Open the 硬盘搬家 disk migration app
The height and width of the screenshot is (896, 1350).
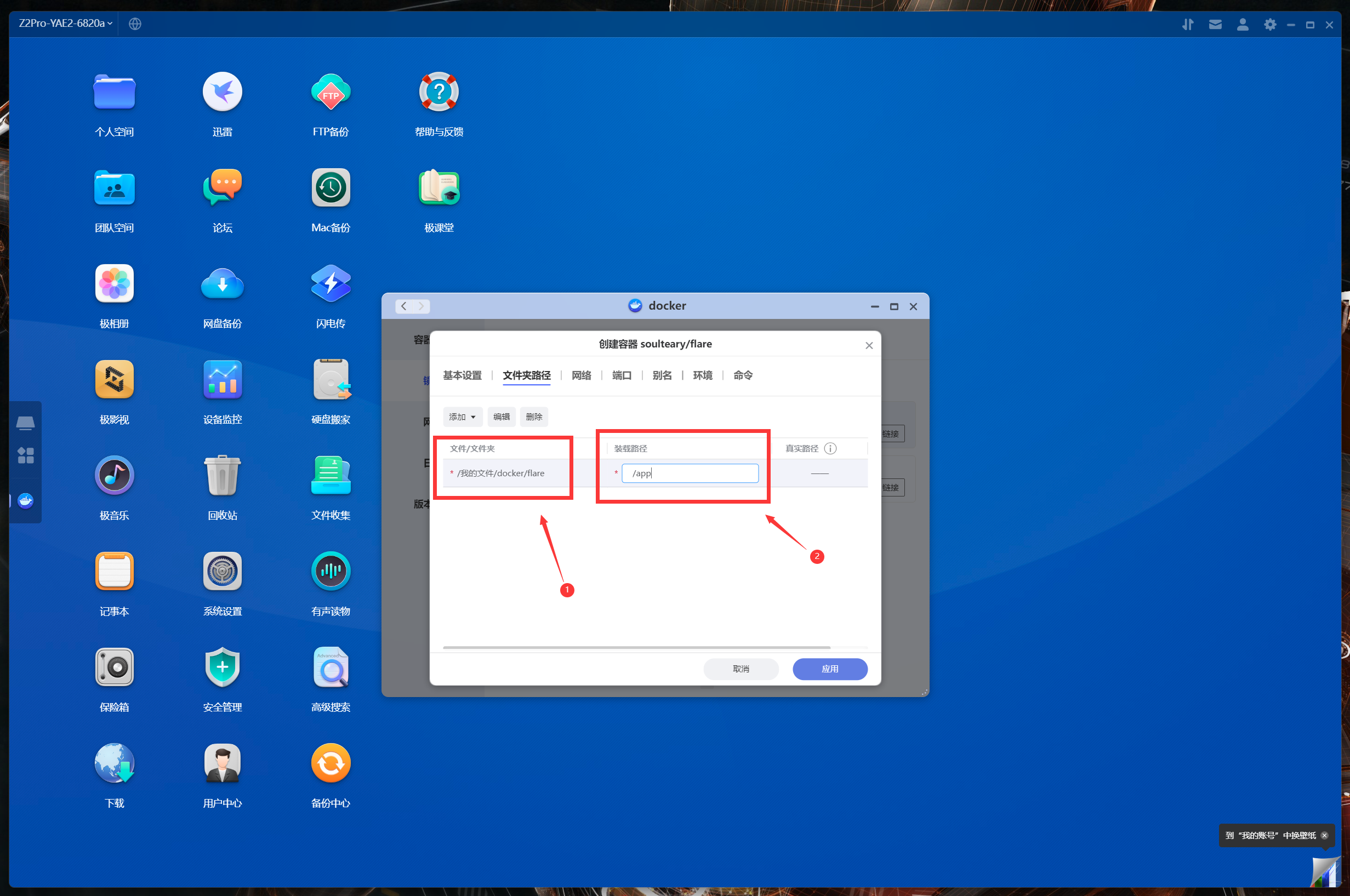click(331, 380)
